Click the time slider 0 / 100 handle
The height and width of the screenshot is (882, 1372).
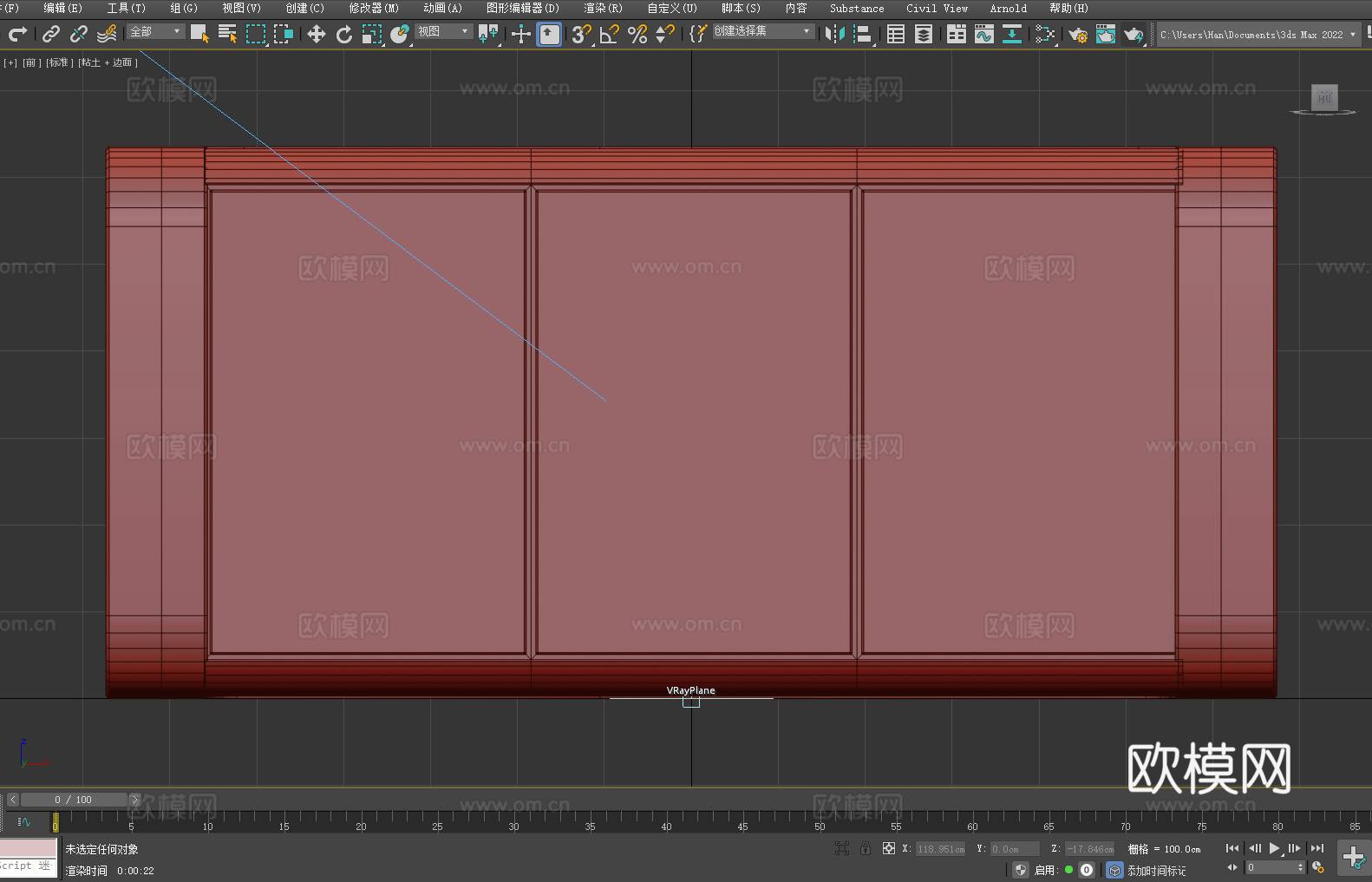tap(74, 800)
